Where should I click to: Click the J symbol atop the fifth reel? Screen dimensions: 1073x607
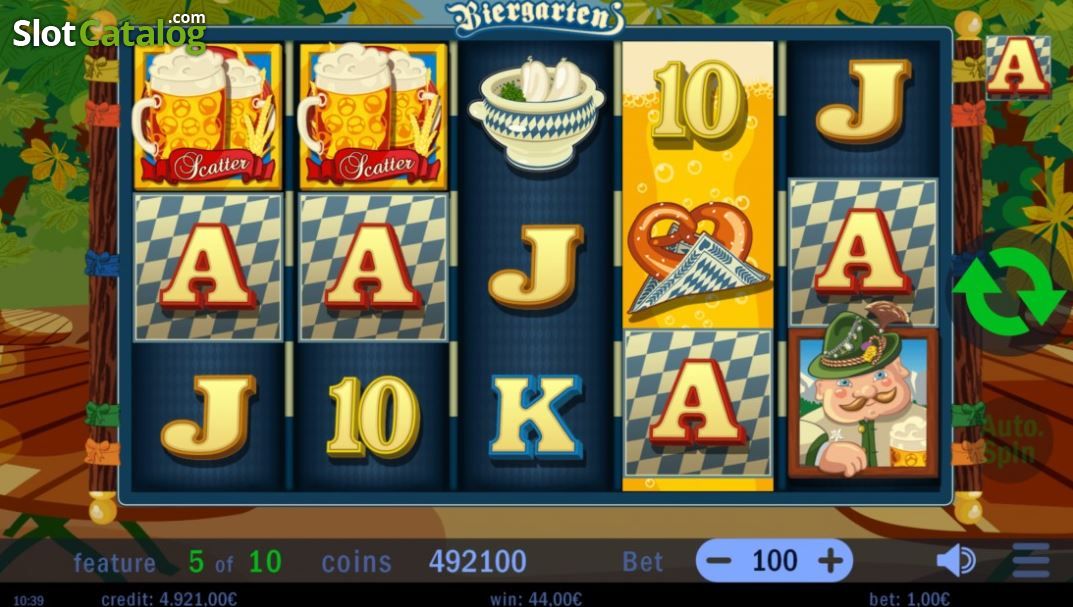(864, 101)
